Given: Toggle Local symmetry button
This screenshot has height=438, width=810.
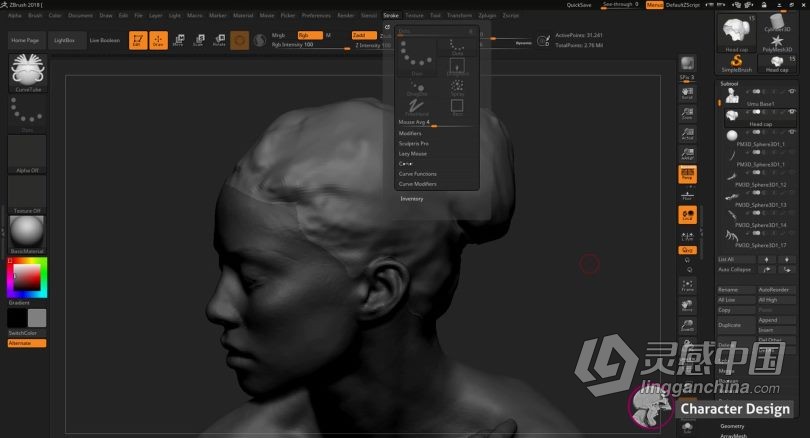Looking at the screenshot, I should (x=687, y=215).
